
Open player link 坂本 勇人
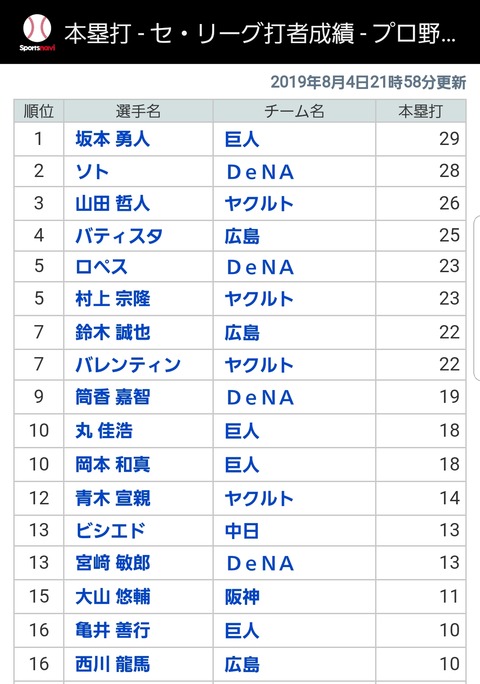point(113,139)
